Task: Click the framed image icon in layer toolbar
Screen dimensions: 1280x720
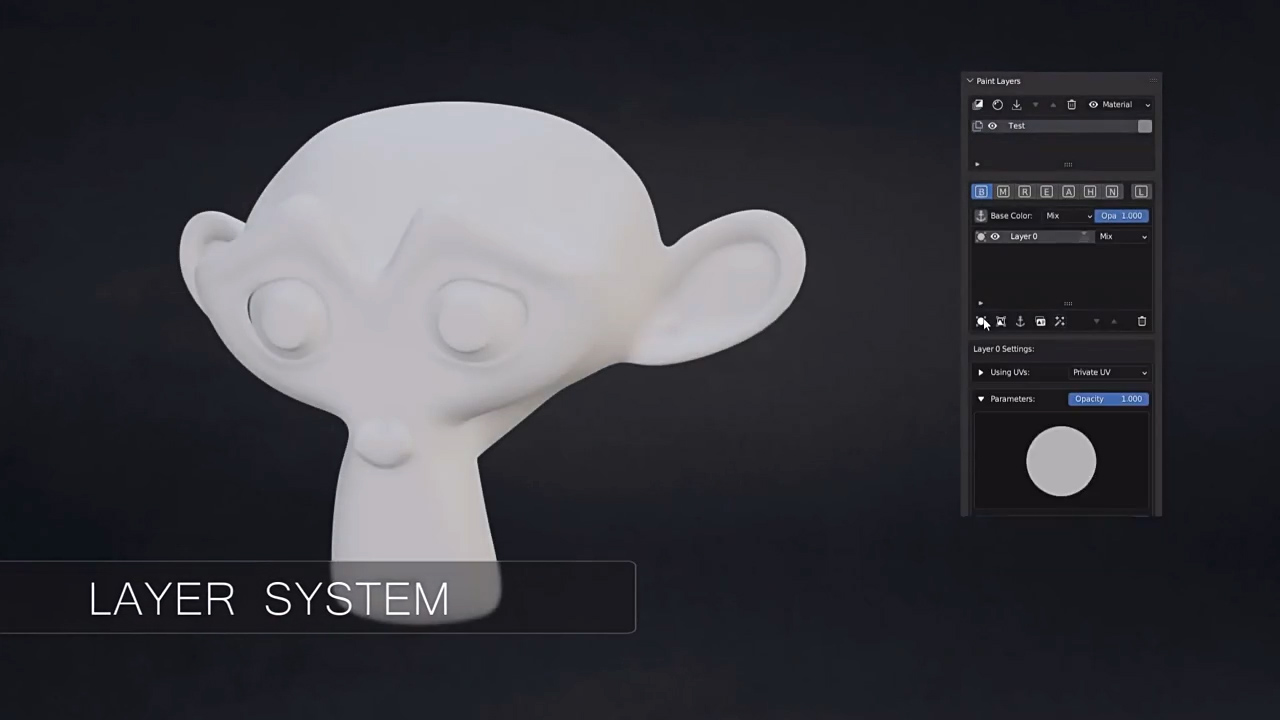Action: click(1001, 322)
